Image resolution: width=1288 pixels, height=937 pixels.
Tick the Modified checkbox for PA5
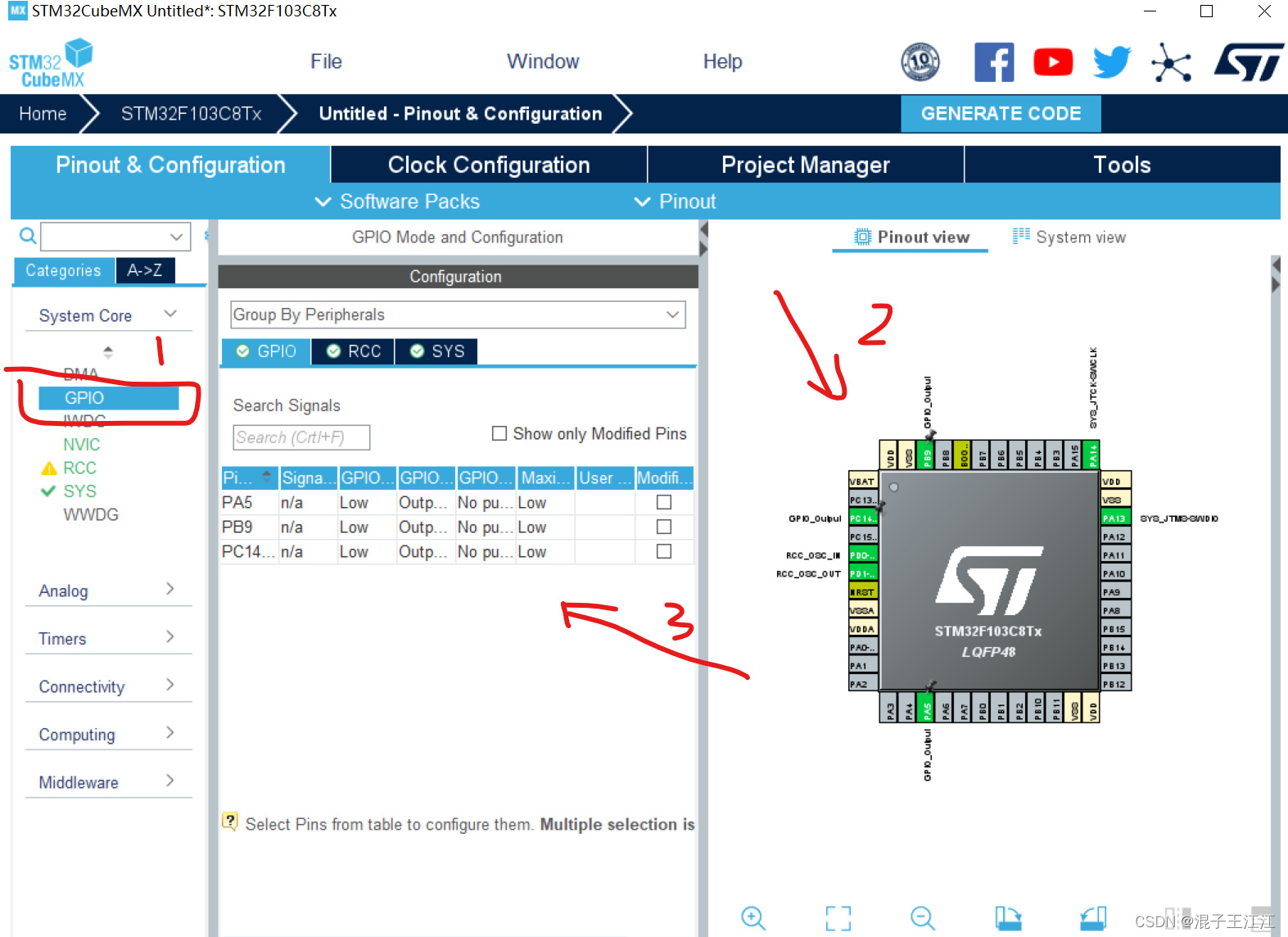coord(664,502)
